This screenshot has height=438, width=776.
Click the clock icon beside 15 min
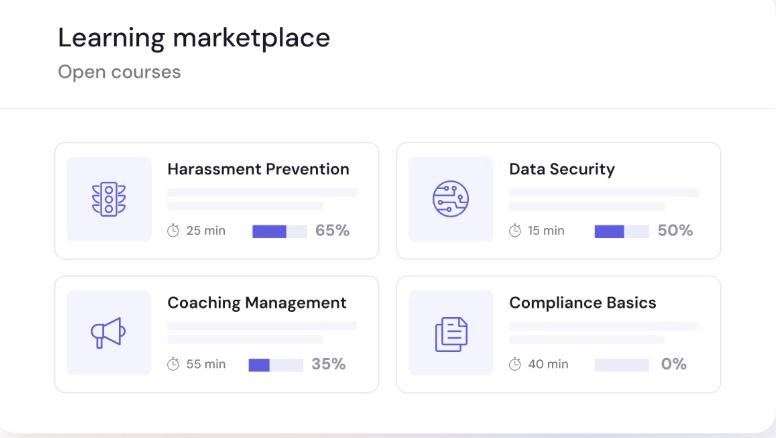click(x=516, y=231)
